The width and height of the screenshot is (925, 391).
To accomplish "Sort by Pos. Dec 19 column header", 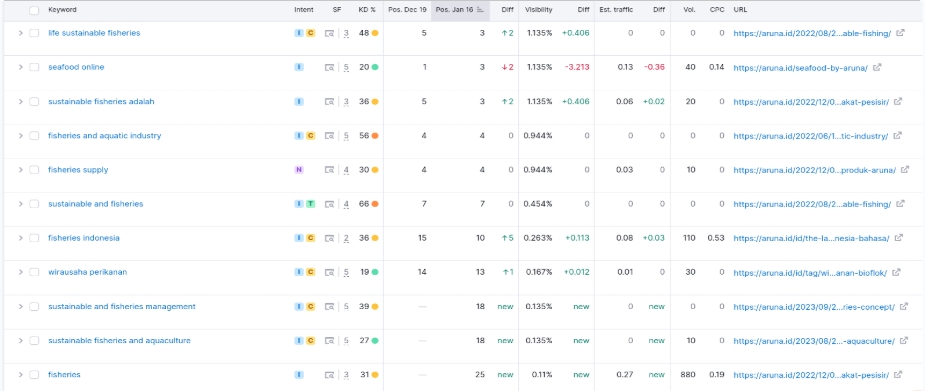I will [408, 10].
